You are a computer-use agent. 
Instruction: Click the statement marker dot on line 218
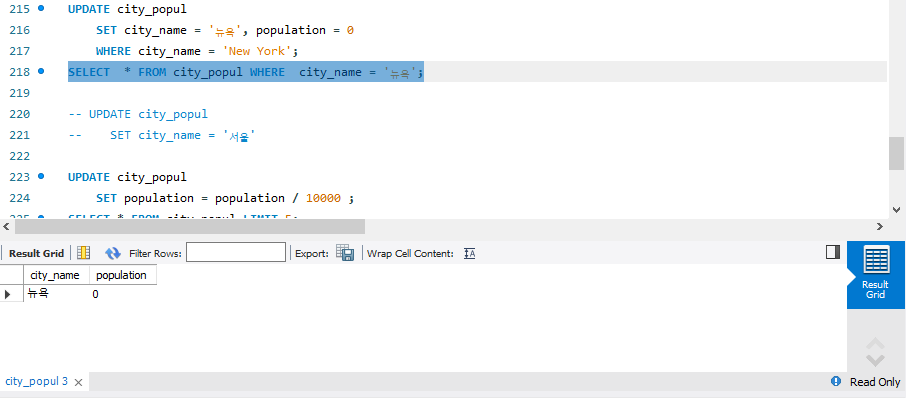click(x=40, y=71)
